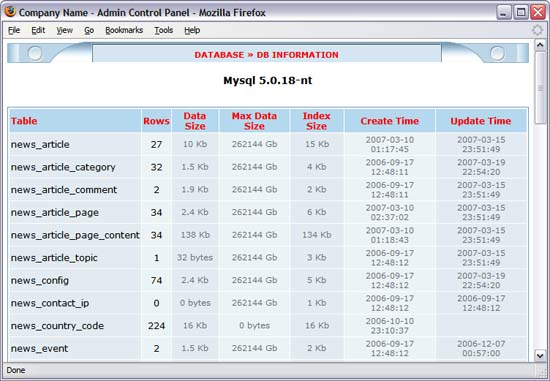Open the File menu

[14, 31]
